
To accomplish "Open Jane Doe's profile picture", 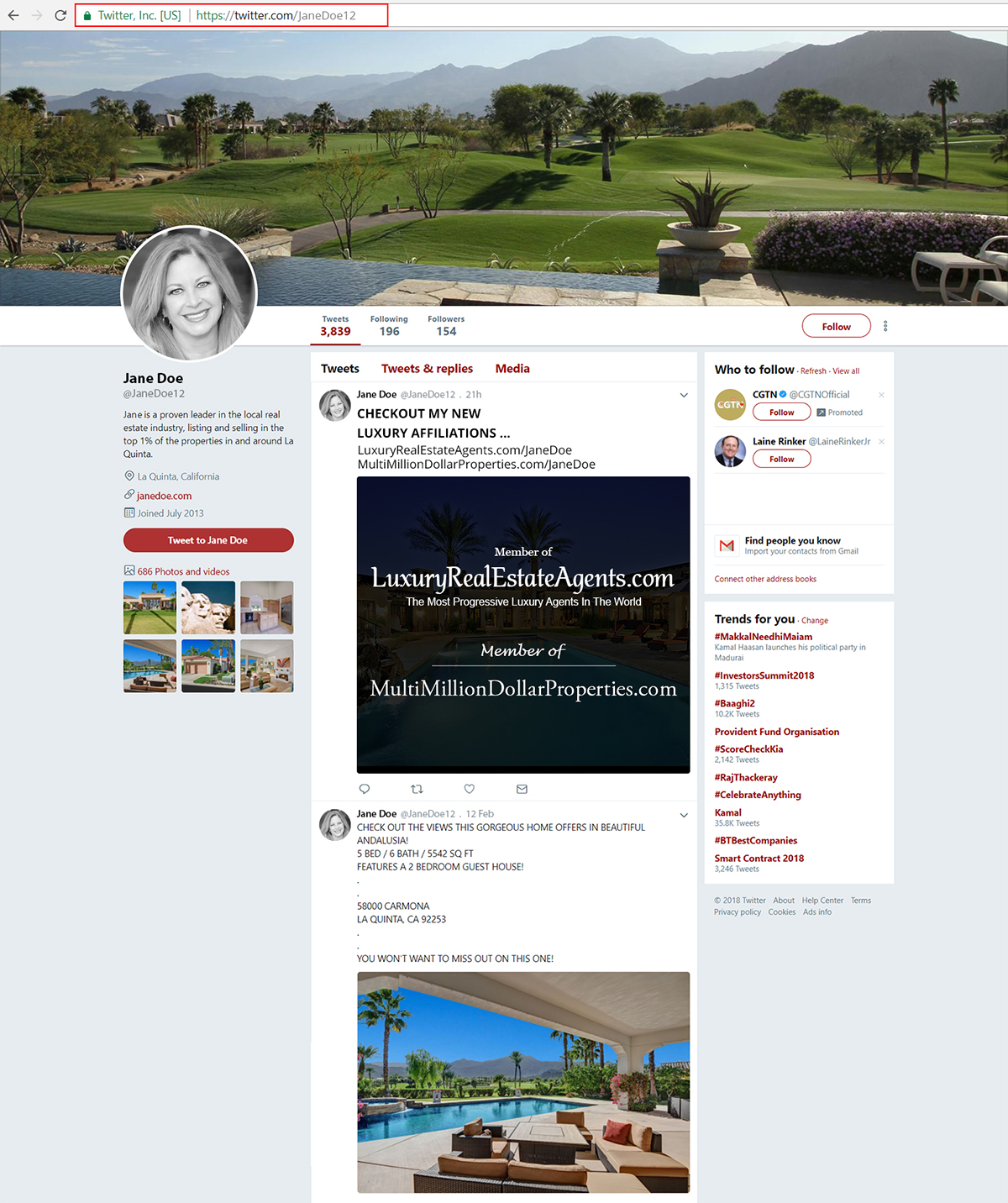I will pos(189,293).
